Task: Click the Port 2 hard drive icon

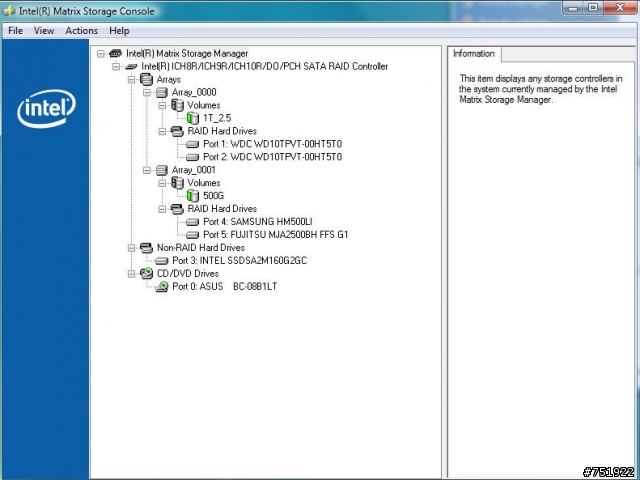Action: (192, 157)
